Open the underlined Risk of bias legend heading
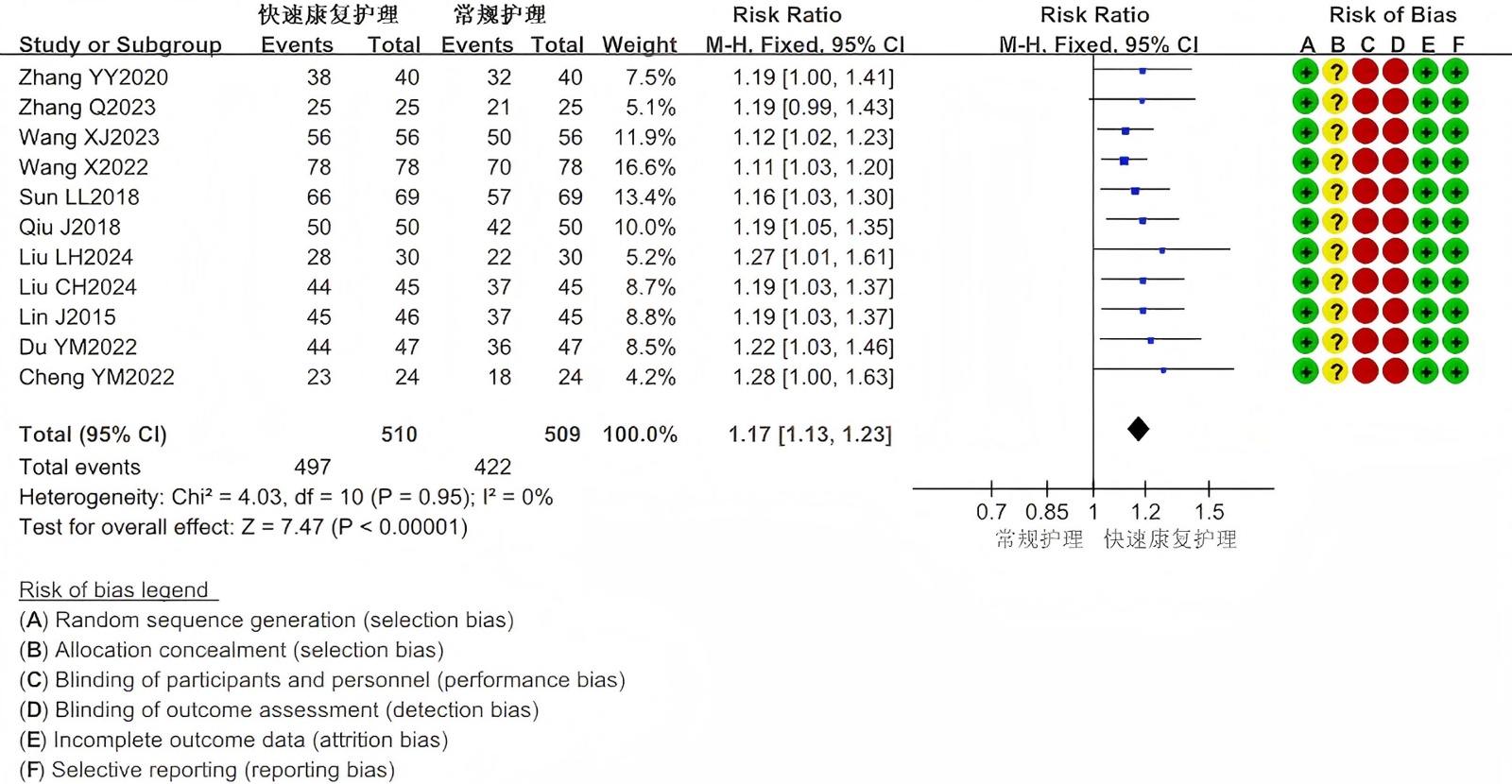 pos(113,590)
